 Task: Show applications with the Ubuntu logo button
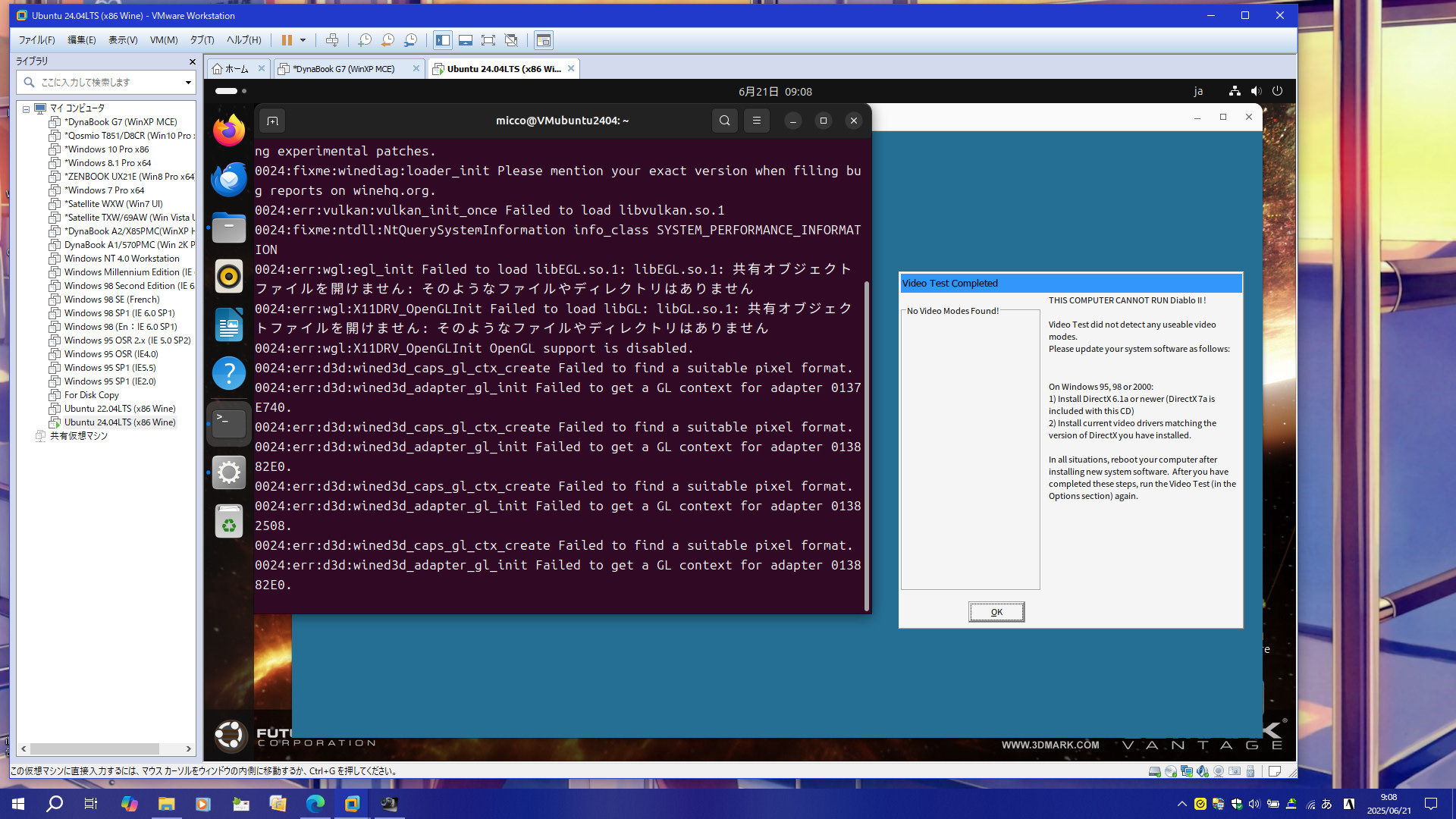tap(230, 735)
